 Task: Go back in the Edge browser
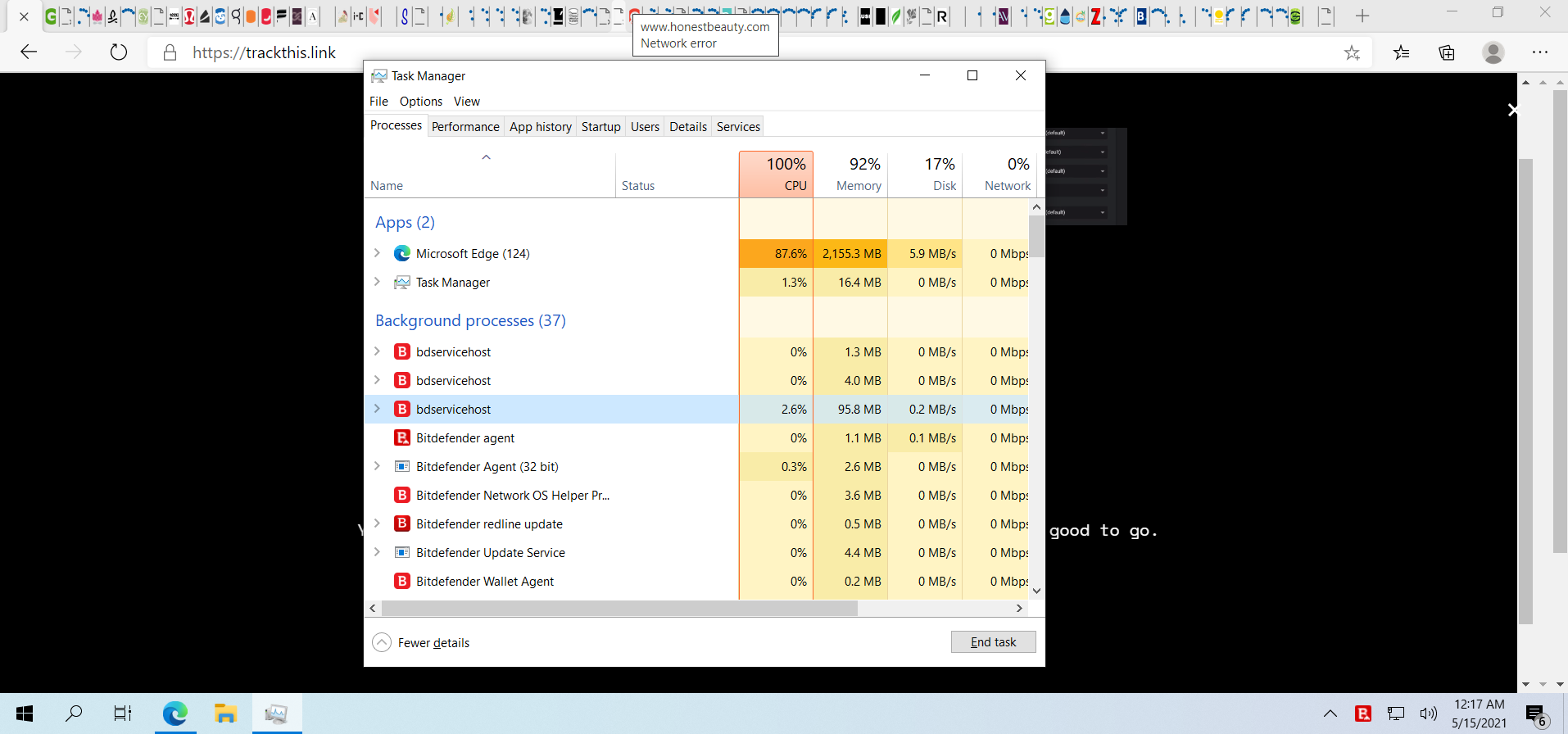29,52
